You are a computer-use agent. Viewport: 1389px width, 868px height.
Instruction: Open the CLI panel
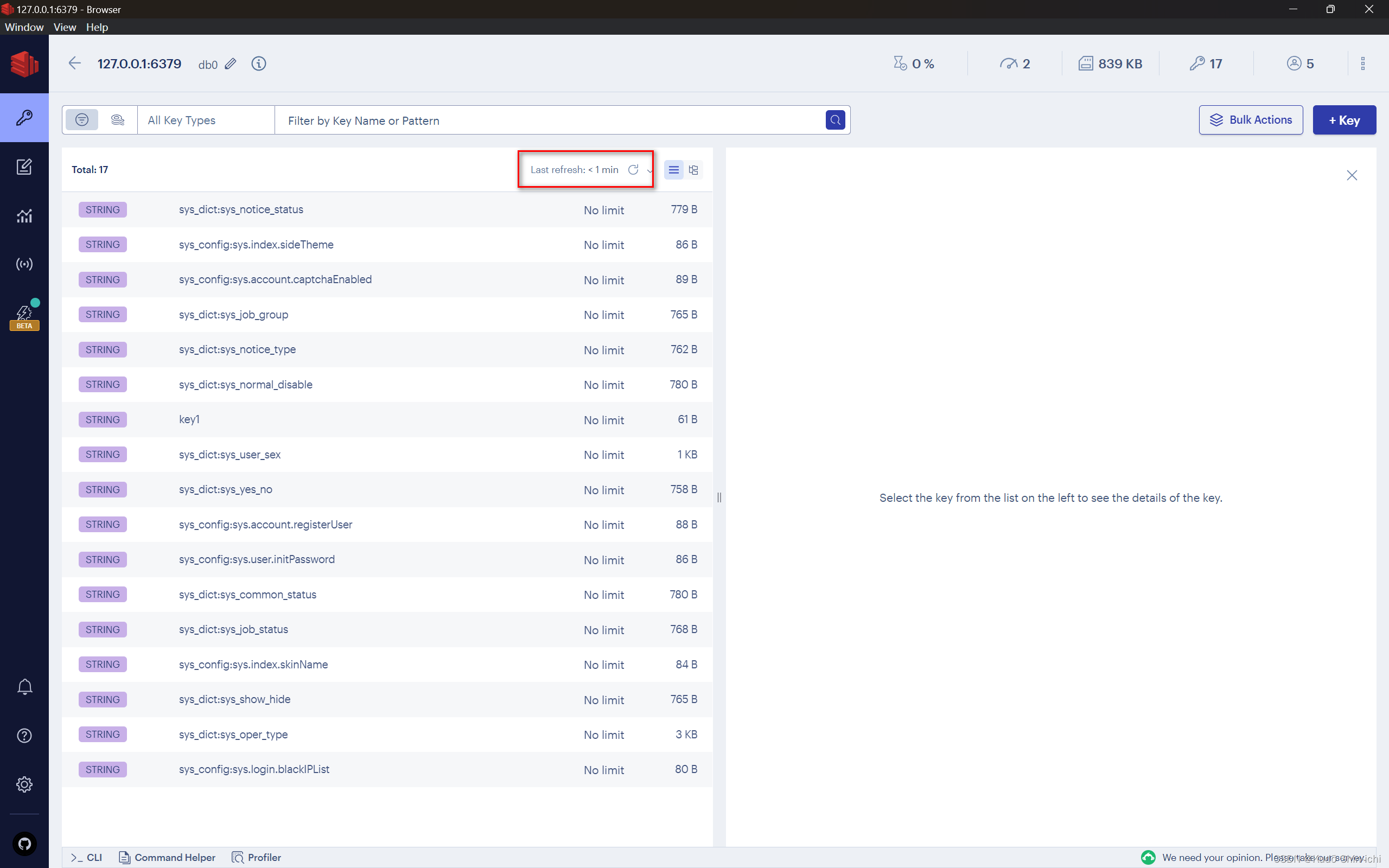click(86, 857)
